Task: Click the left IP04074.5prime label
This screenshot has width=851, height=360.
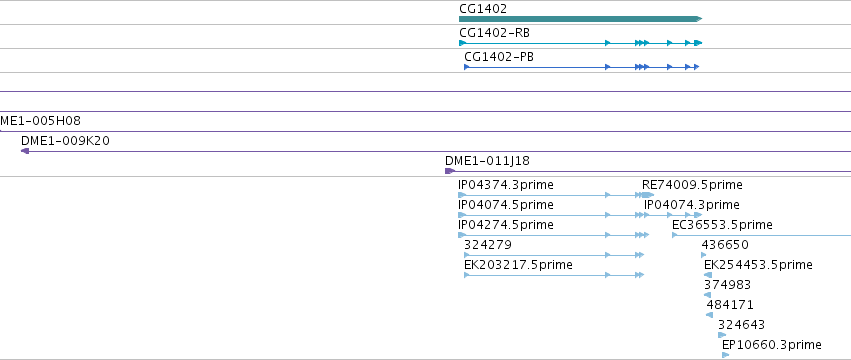Action: [x=506, y=205]
